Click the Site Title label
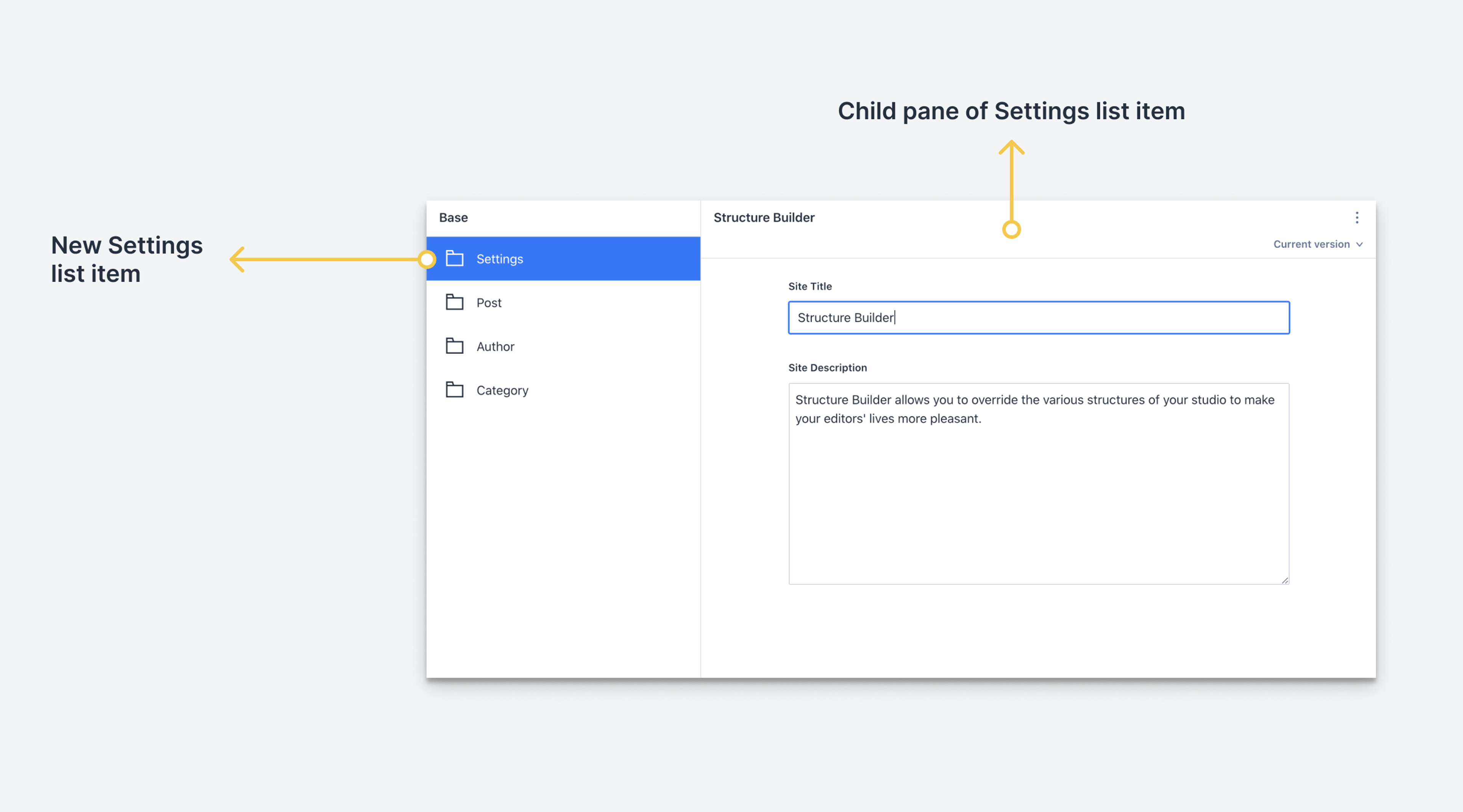Viewport: 1463px width, 812px height. (x=810, y=286)
